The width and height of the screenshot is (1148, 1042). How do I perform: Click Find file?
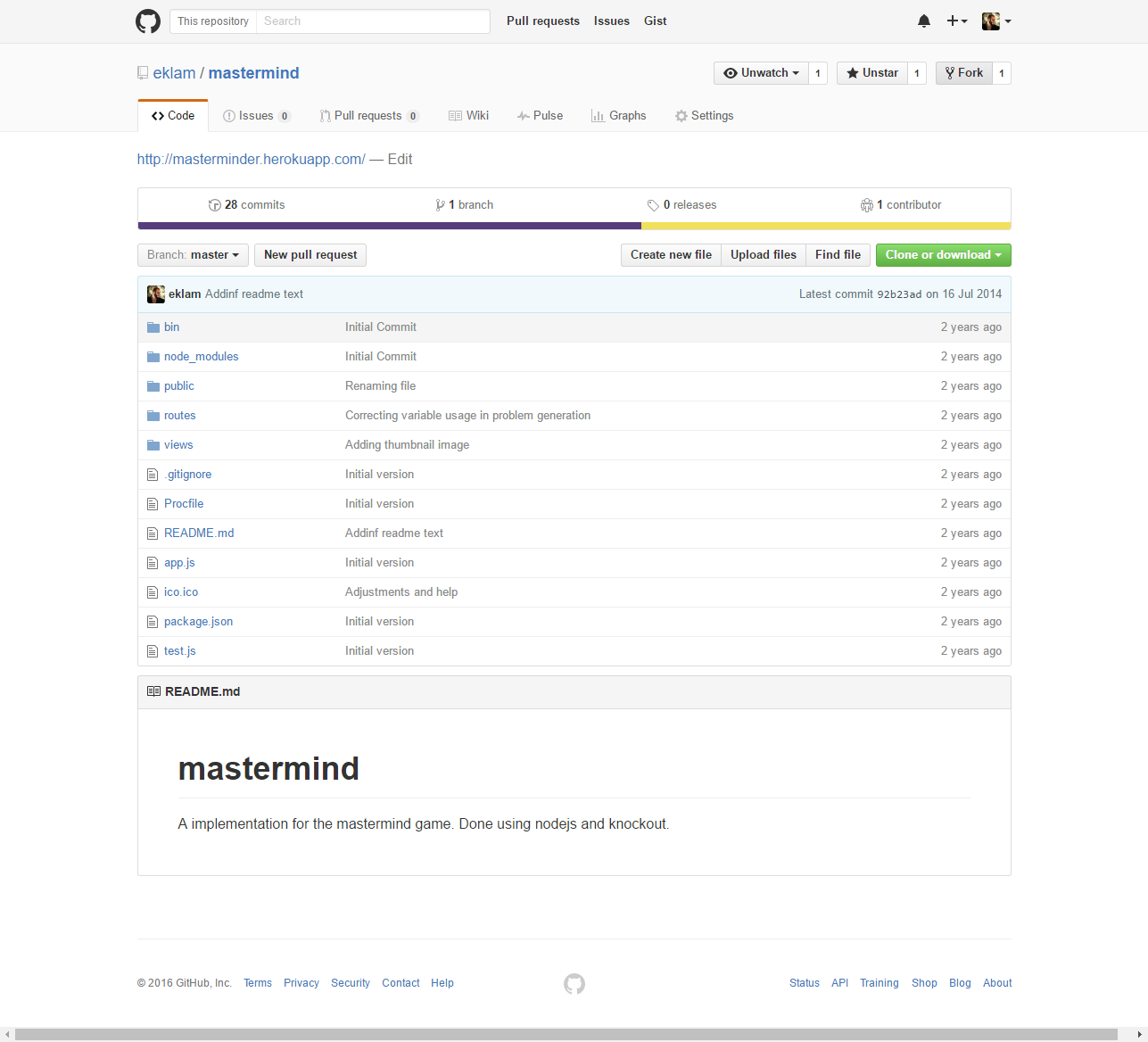pos(838,255)
